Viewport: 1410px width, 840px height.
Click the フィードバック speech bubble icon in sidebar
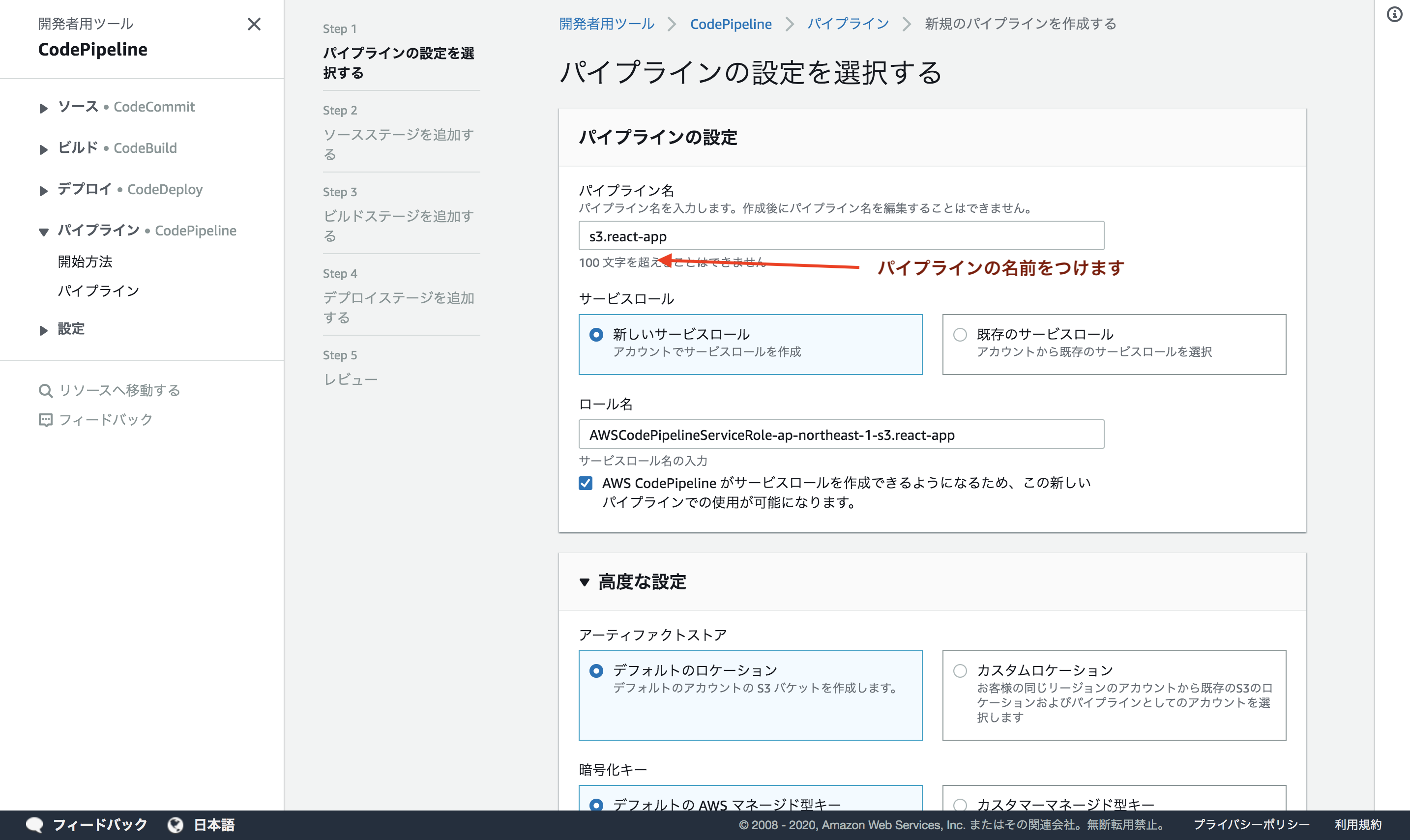click(x=45, y=420)
